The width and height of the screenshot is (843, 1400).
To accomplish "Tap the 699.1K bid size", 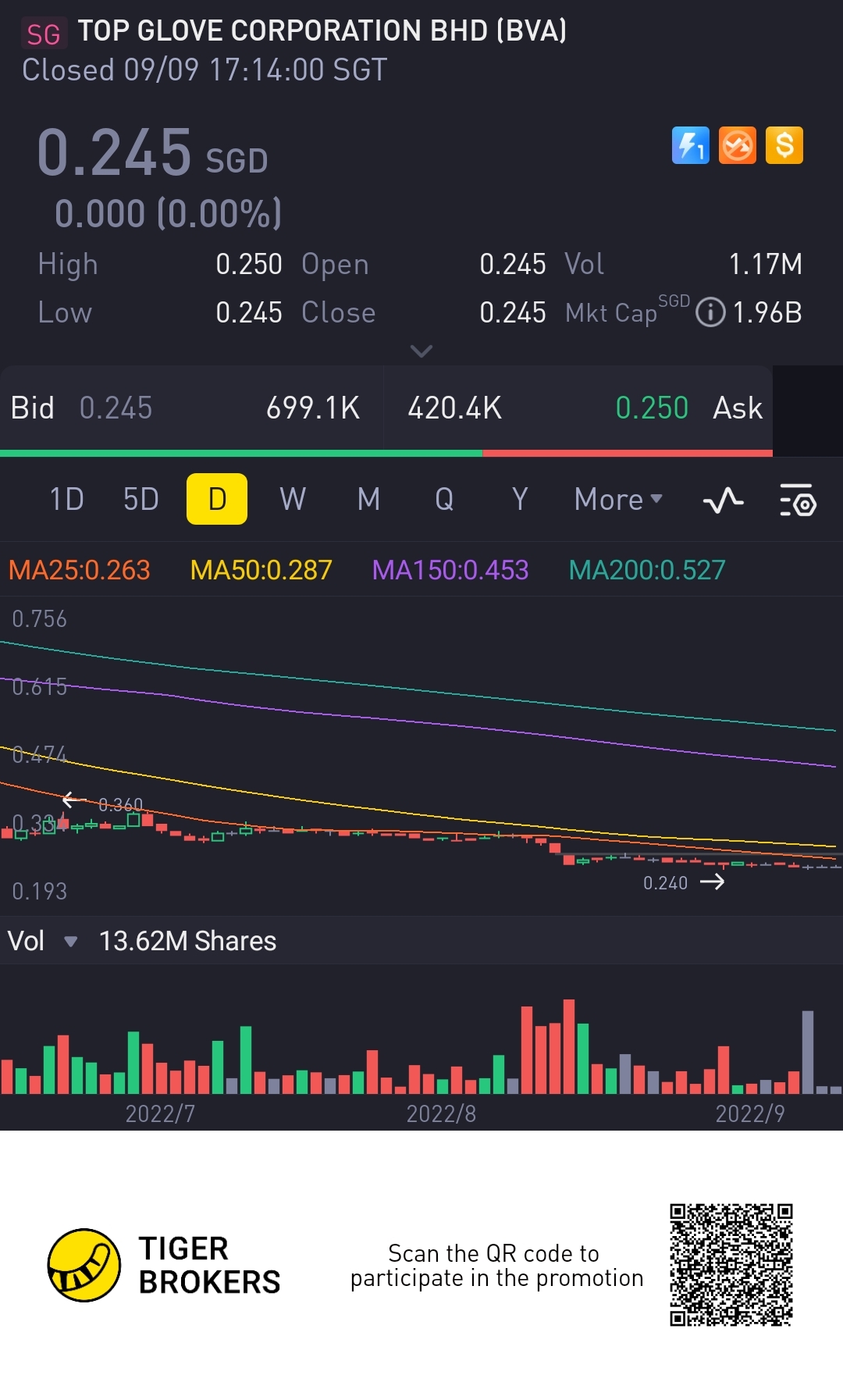I will tap(313, 408).
